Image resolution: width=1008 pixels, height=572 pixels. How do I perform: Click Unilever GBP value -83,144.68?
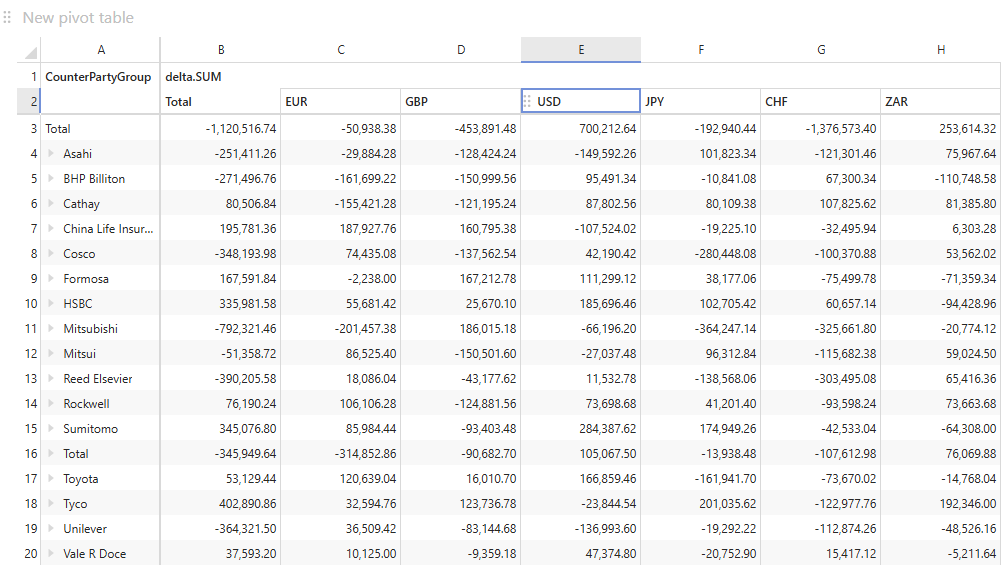tap(489, 529)
